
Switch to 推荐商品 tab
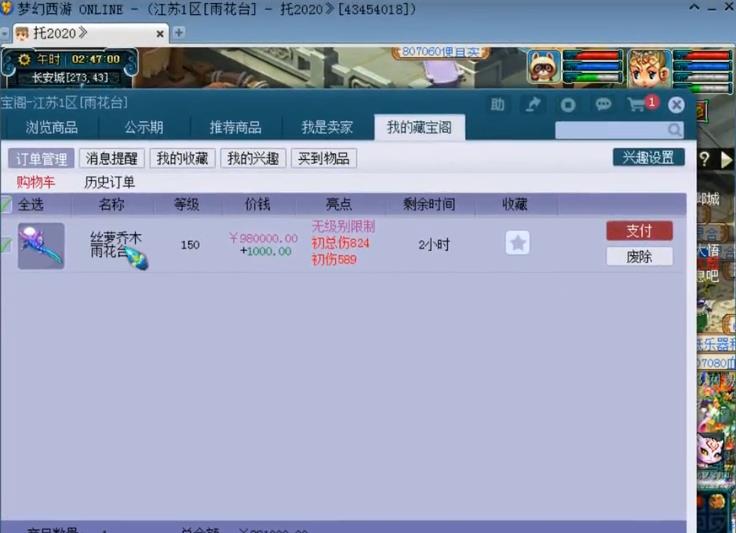(235, 127)
